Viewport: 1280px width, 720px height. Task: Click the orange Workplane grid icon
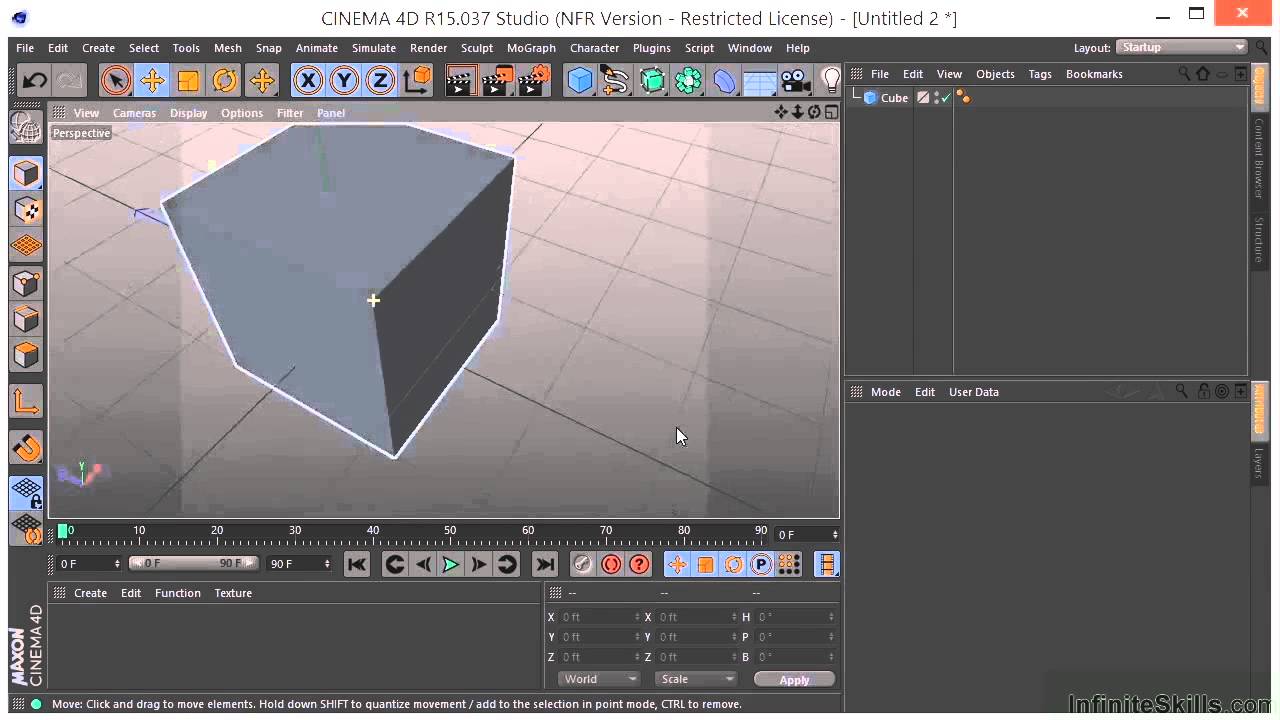(x=26, y=246)
